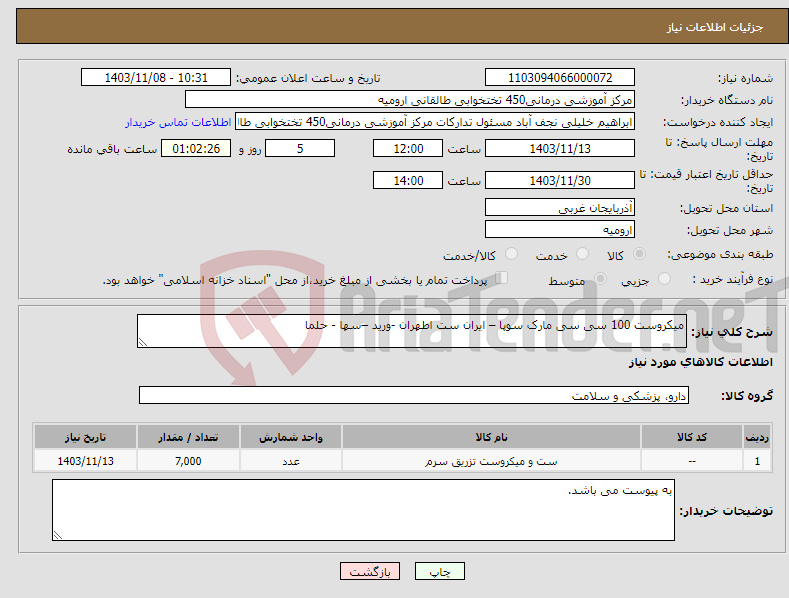Viewport: 789px width, 598px height.
Task: Click the delivery province field آذربایجان غربی
Action: pyautogui.click(x=560, y=207)
